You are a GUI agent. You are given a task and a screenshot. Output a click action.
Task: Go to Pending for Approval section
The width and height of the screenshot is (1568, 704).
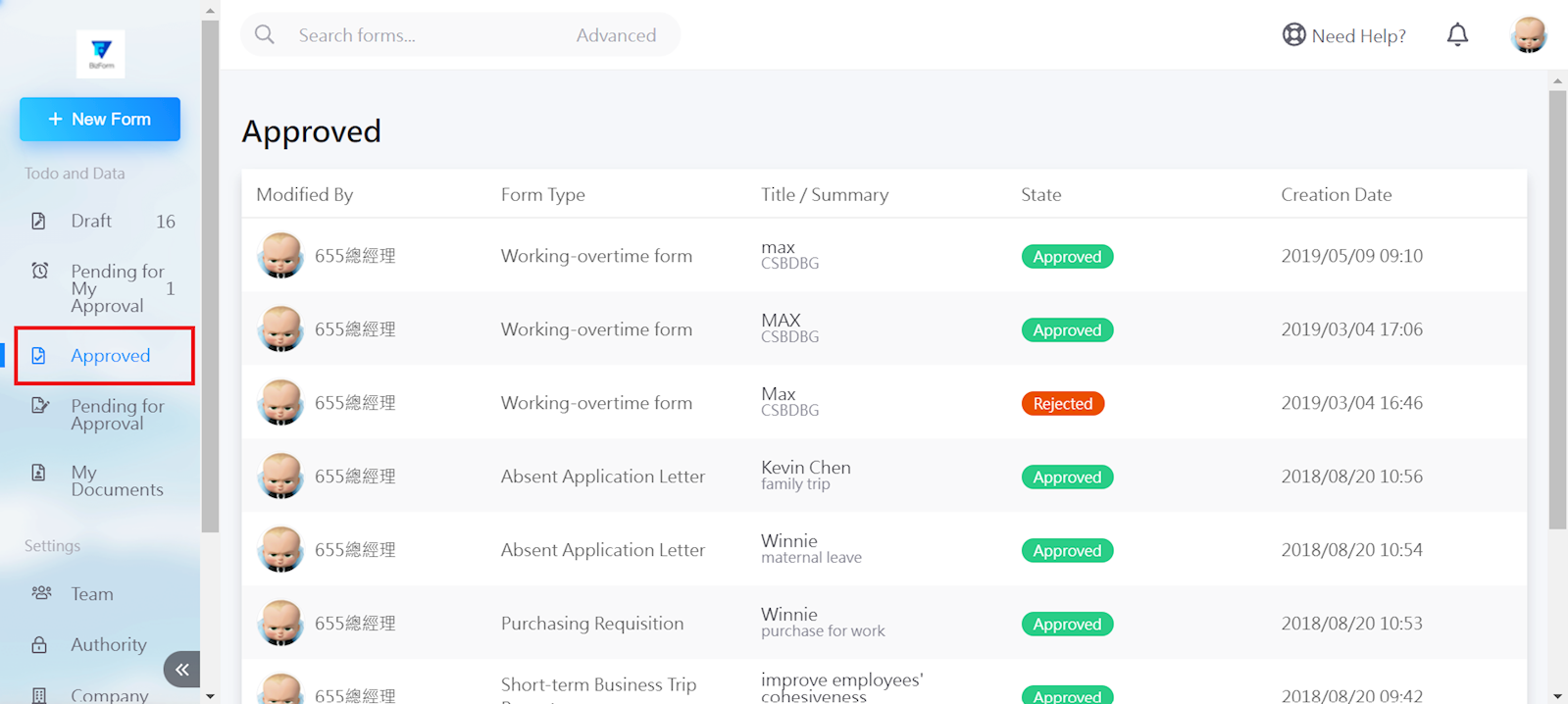pos(117,415)
